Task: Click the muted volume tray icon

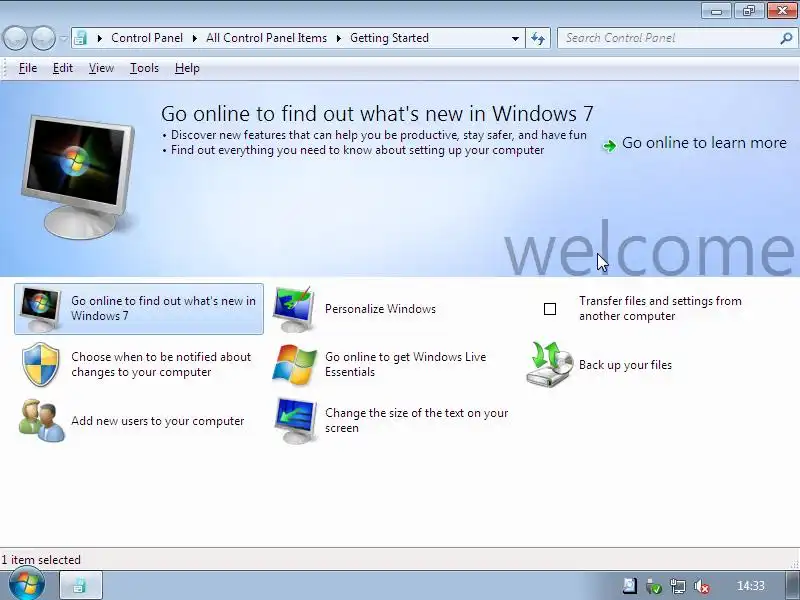Action: [702, 586]
